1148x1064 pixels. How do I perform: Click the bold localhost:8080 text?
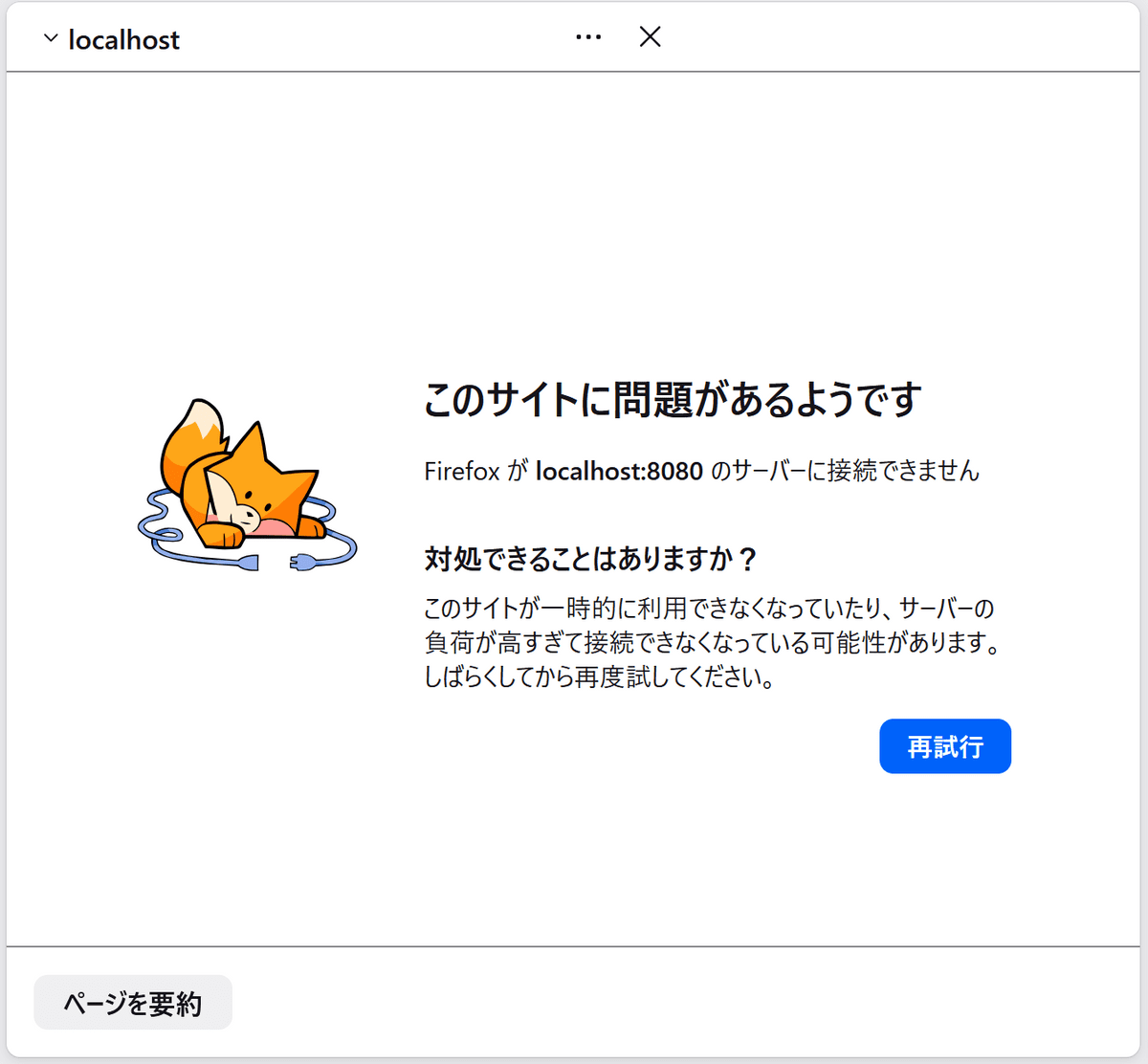point(619,471)
